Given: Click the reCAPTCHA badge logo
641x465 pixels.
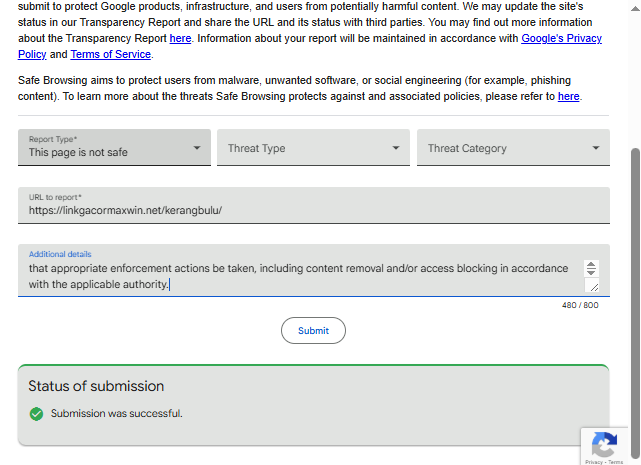Looking at the screenshot, I should point(604,444).
